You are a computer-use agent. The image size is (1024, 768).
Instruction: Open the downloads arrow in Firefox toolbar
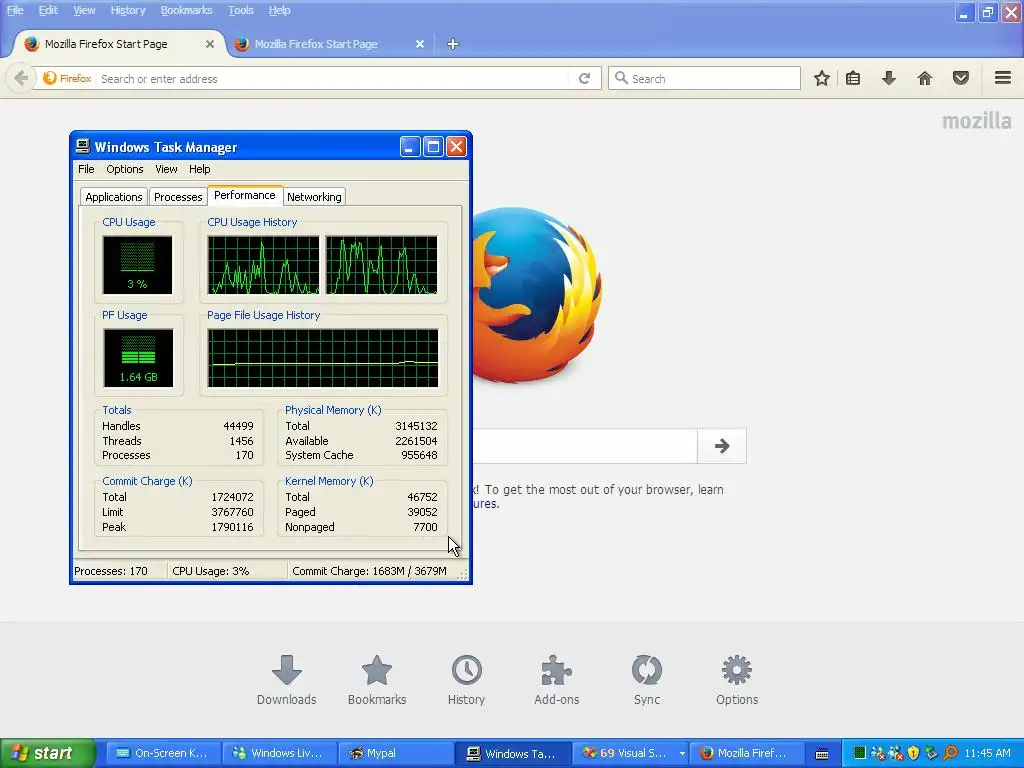pos(889,78)
